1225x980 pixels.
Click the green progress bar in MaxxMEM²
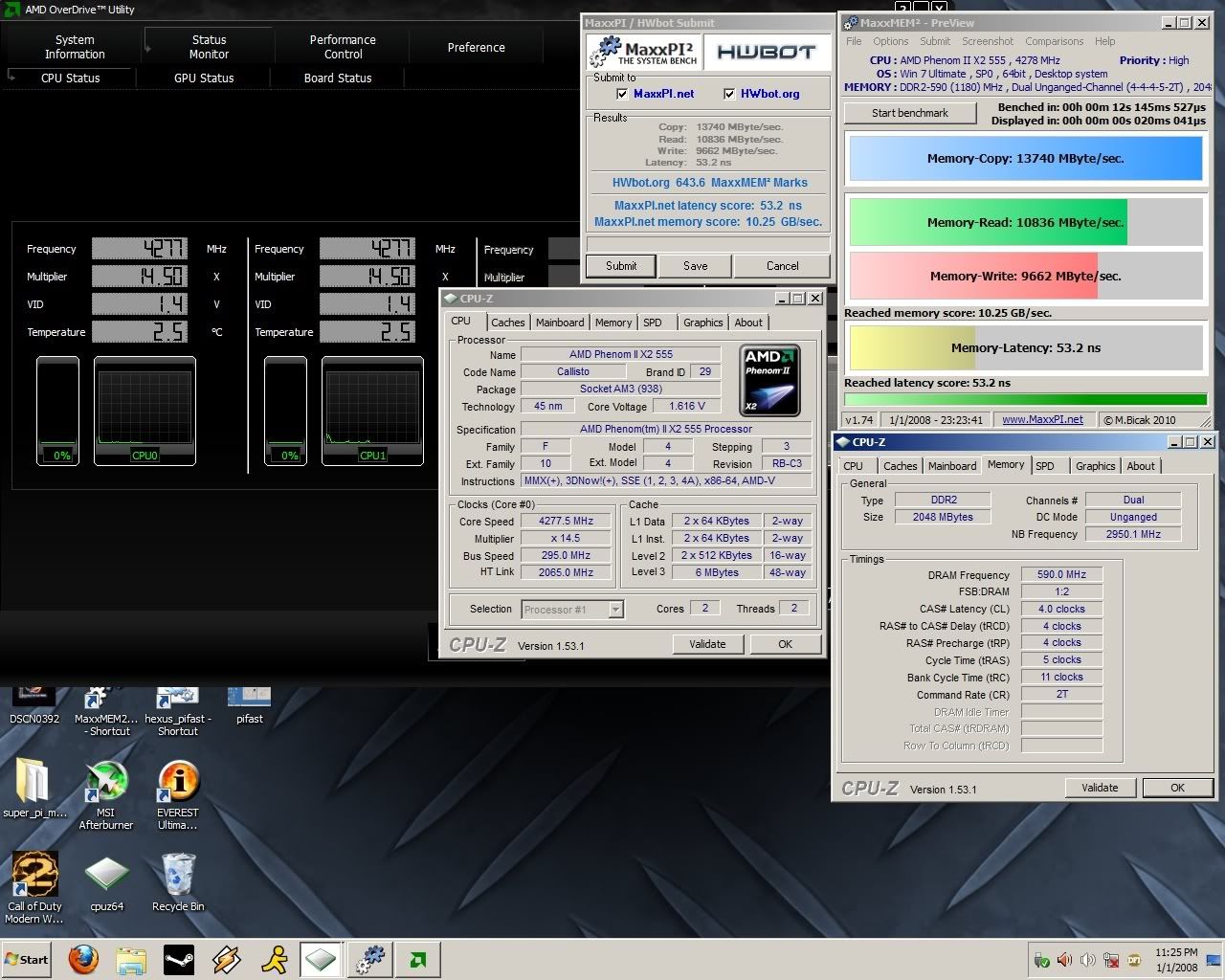(x=1025, y=399)
